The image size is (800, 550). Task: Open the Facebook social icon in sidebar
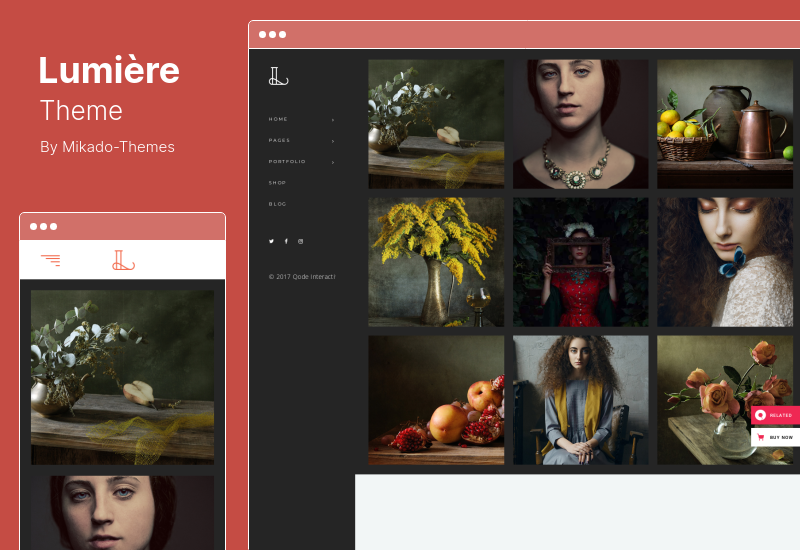[x=286, y=241]
